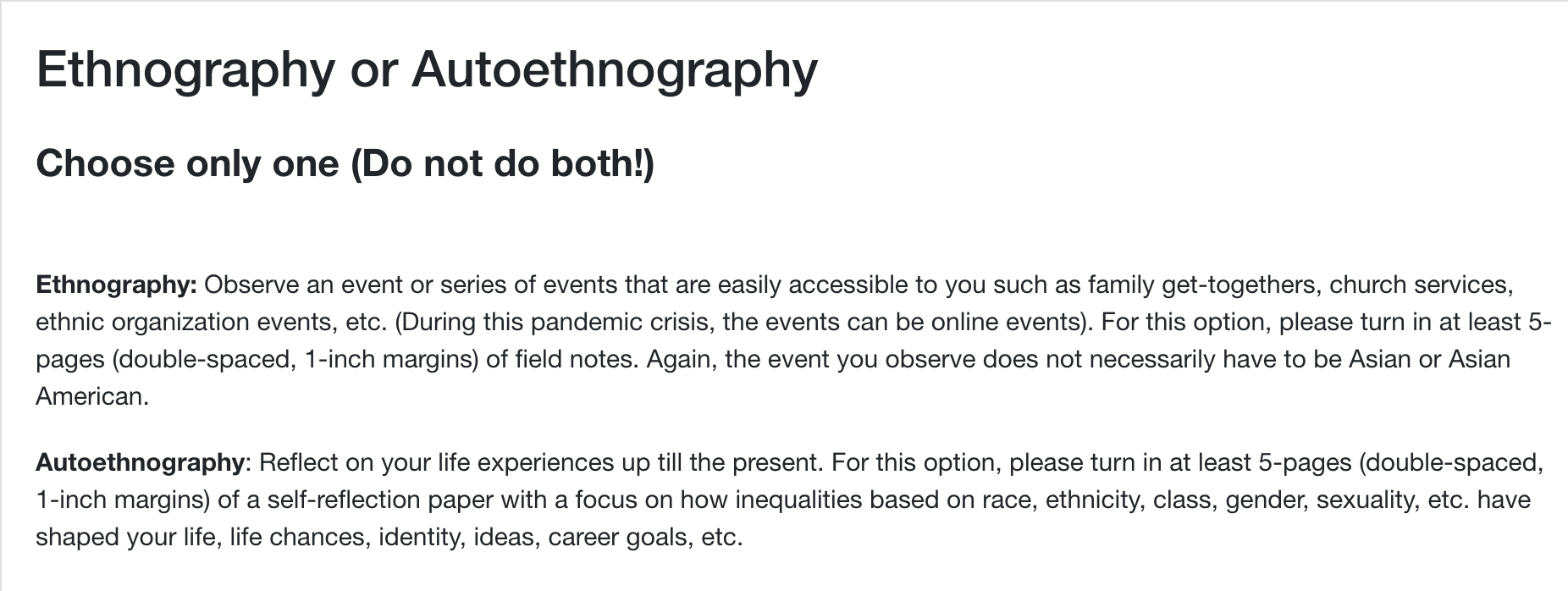Viewport: 1568px width, 591px height.
Task: Click 'Reflect on your life experiences'
Action: pos(437,462)
